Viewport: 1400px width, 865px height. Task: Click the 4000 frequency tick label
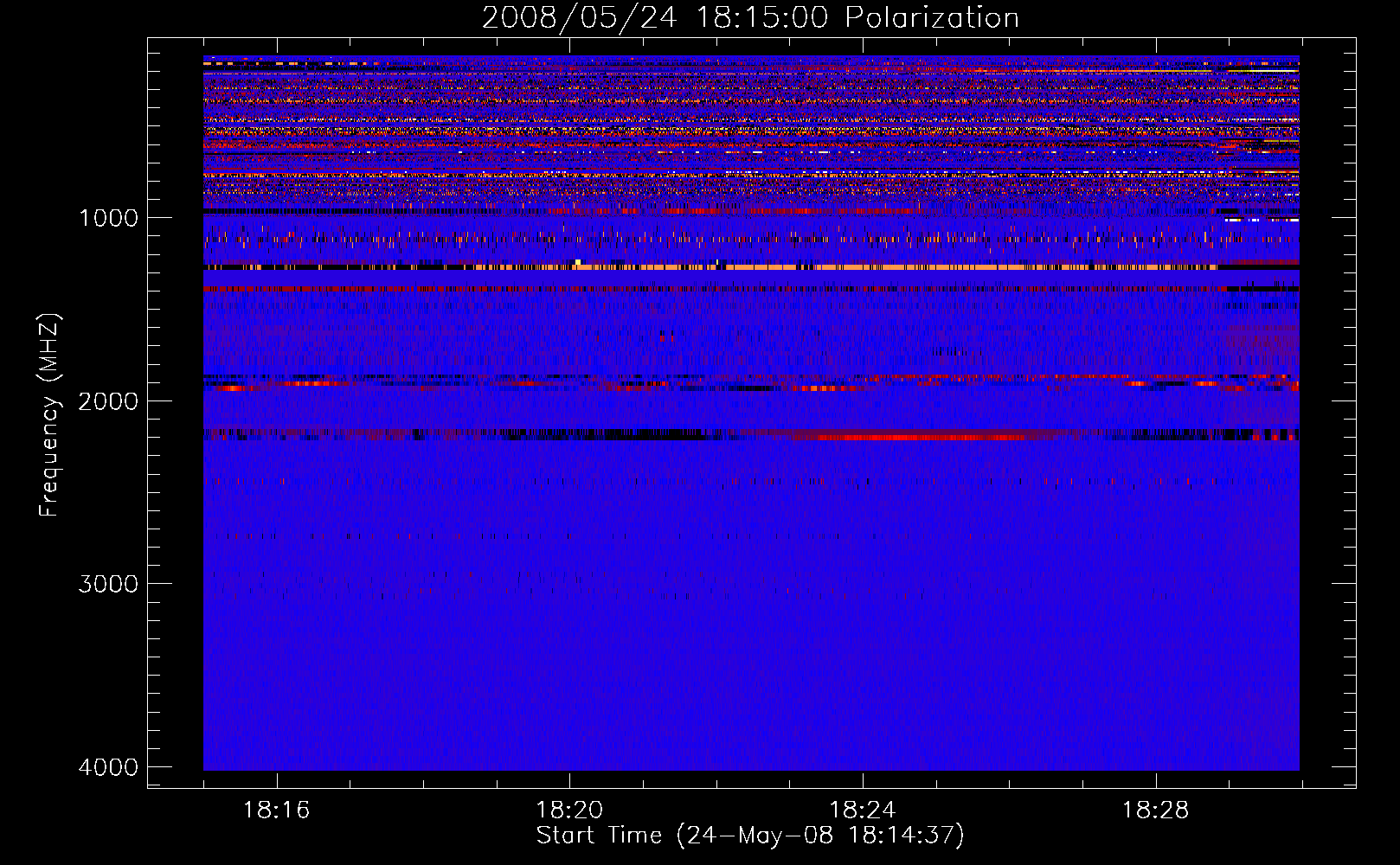(x=108, y=767)
